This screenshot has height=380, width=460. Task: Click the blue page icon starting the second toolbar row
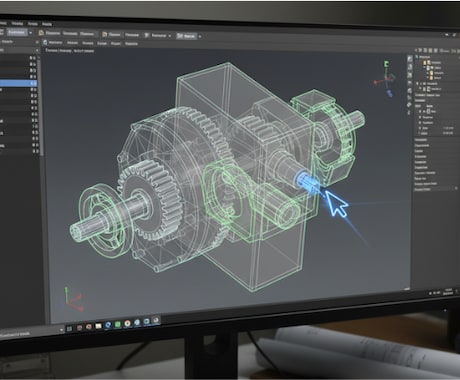(45, 42)
